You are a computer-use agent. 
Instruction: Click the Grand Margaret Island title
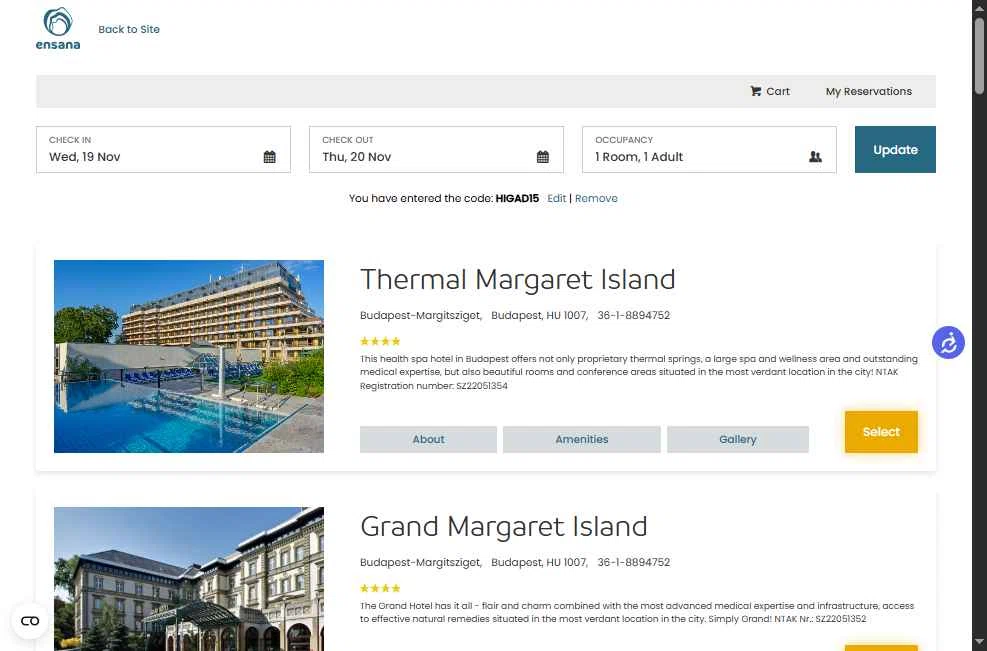click(504, 526)
